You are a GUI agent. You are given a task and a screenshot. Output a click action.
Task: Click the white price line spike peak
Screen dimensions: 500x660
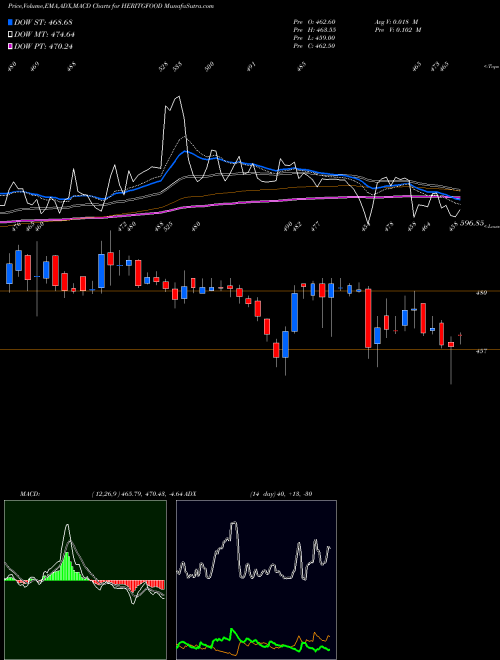pyautogui.click(x=178, y=98)
